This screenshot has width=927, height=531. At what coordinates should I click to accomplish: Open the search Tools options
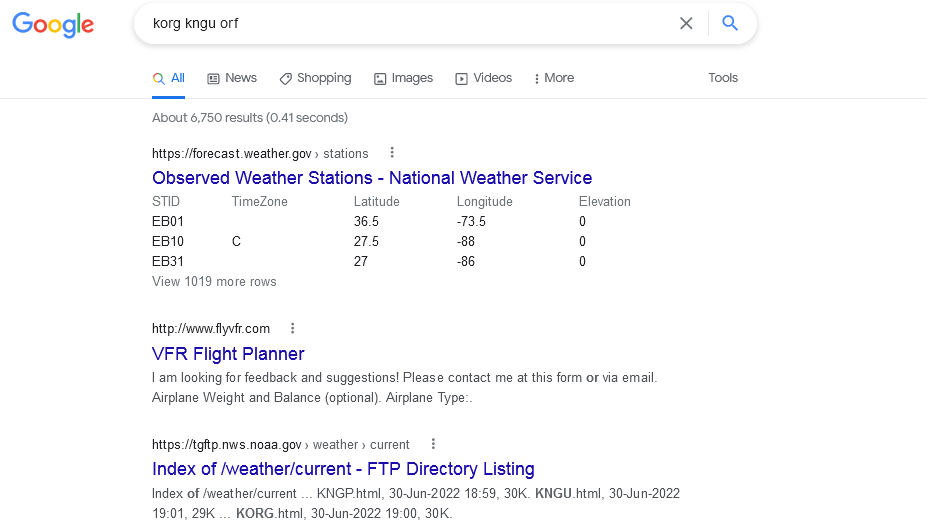coord(722,78)
